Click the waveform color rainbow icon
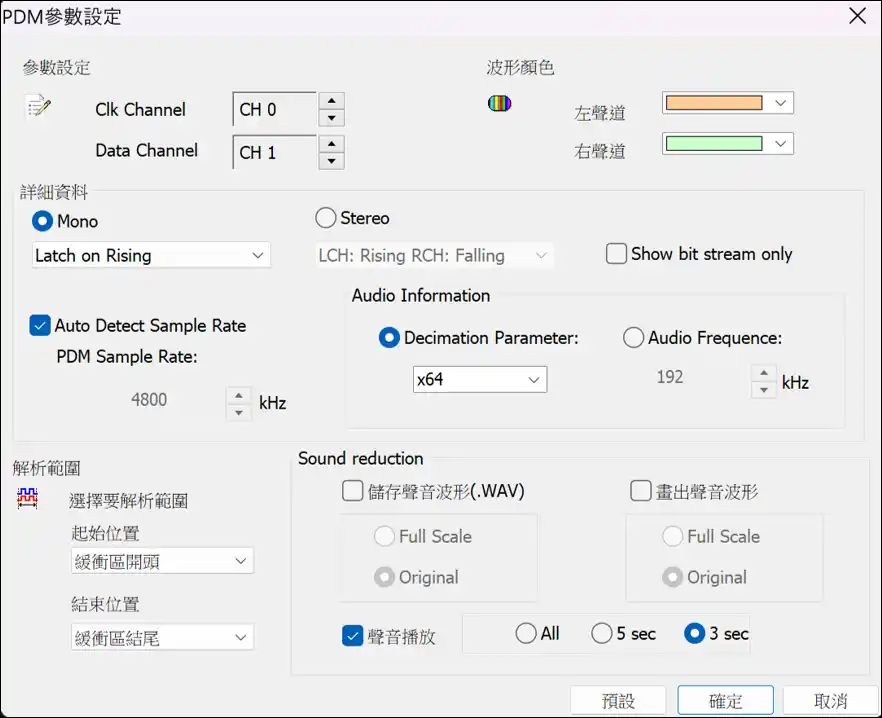Screen dimensions: 882x718 (499, 103)
